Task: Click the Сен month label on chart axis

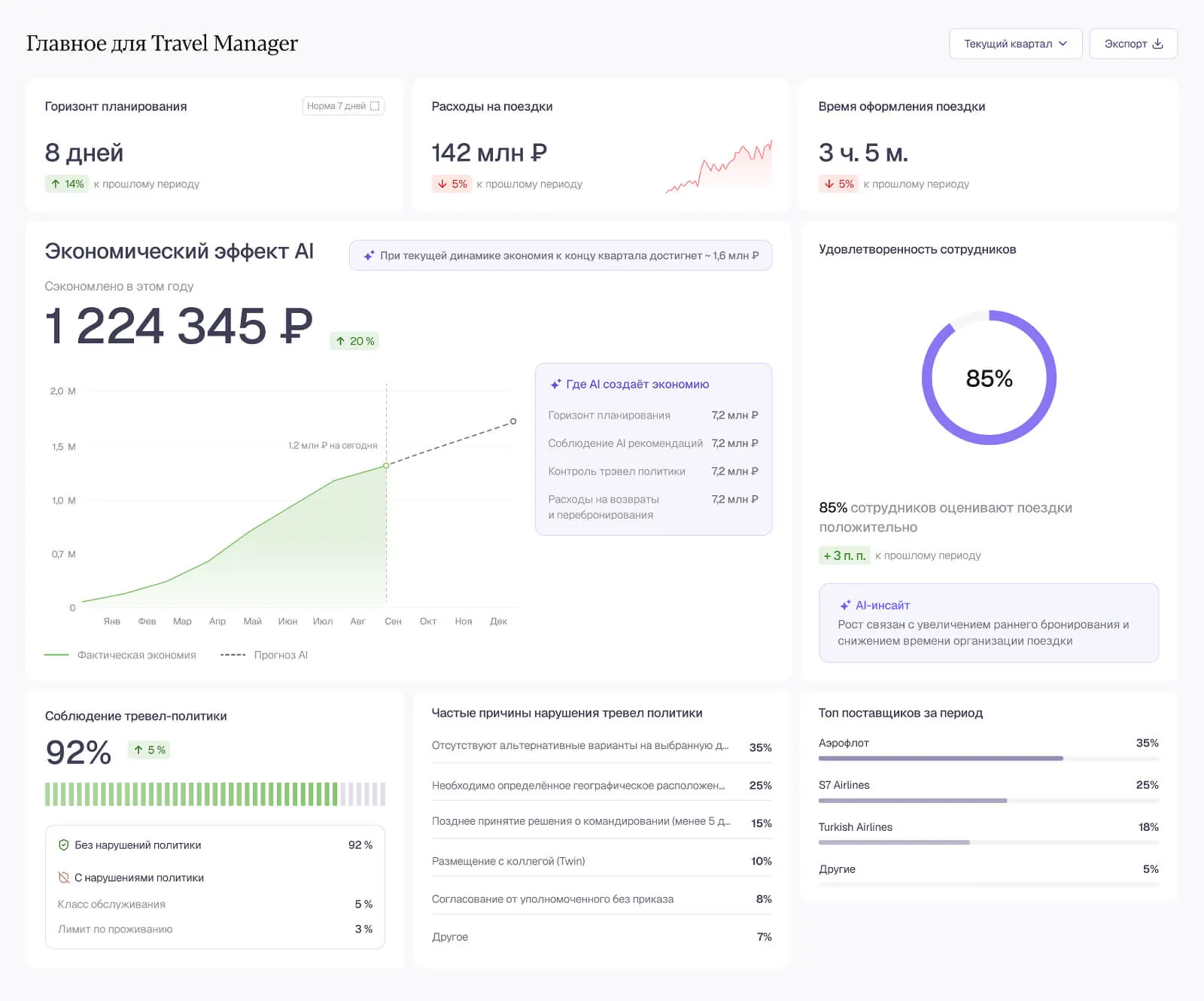Action: click(393, 622)
